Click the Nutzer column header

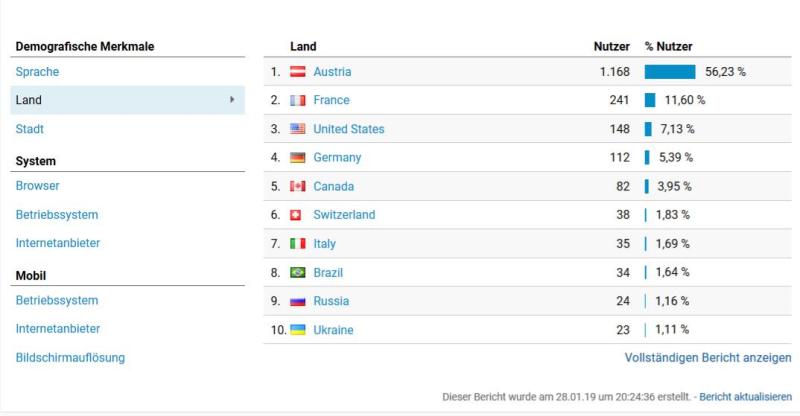612,46
